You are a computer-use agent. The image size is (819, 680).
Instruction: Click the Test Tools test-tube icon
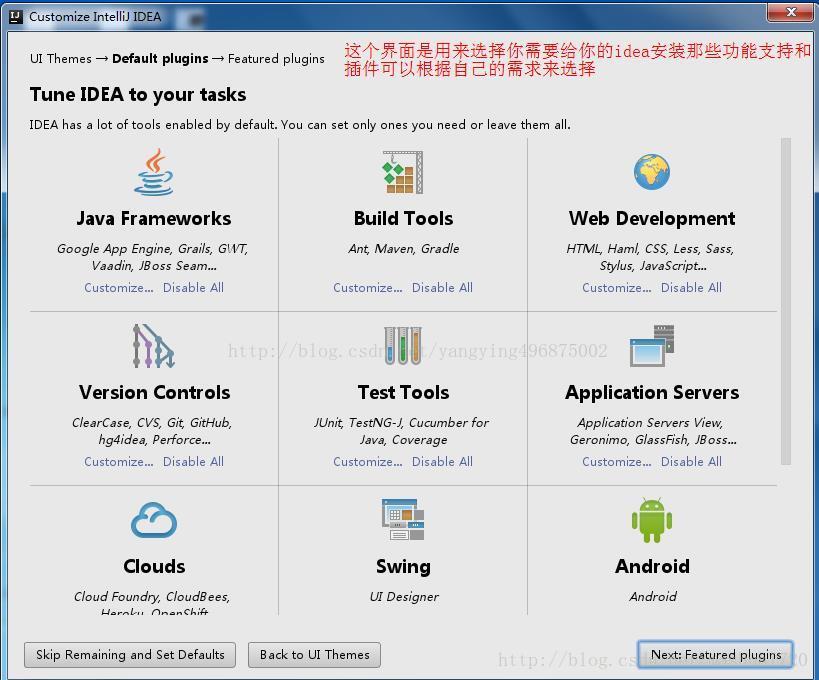pyautogui.click(x=403, y=347)
